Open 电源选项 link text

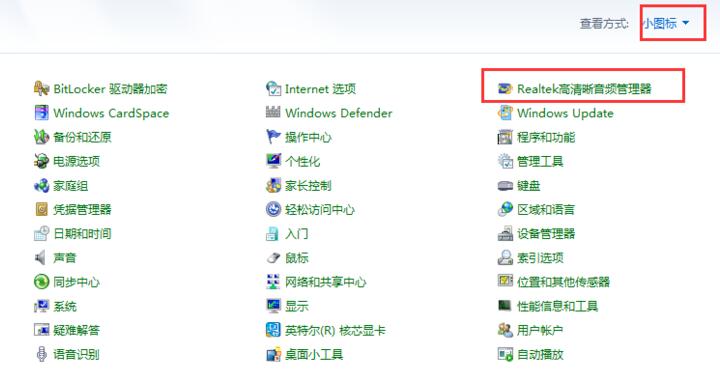(x=76, y=161)
